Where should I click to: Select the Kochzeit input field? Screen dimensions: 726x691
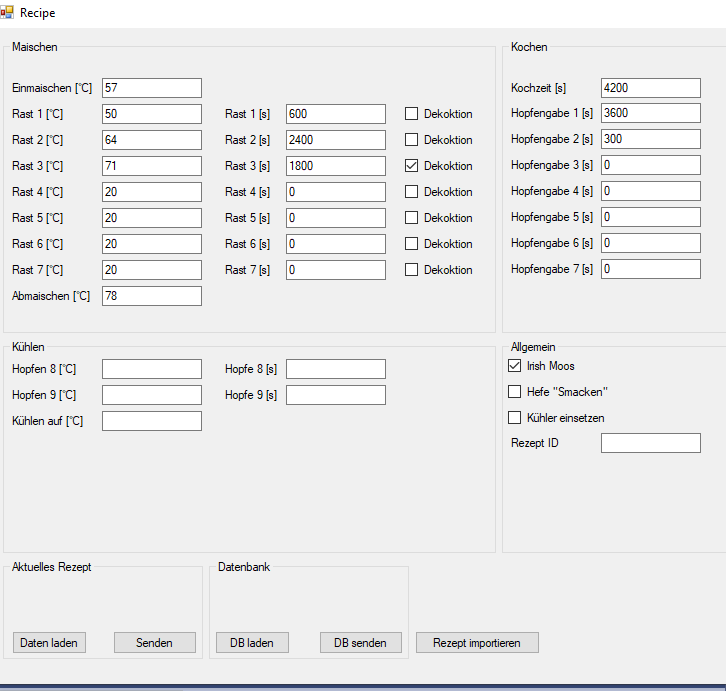point(650,88)
